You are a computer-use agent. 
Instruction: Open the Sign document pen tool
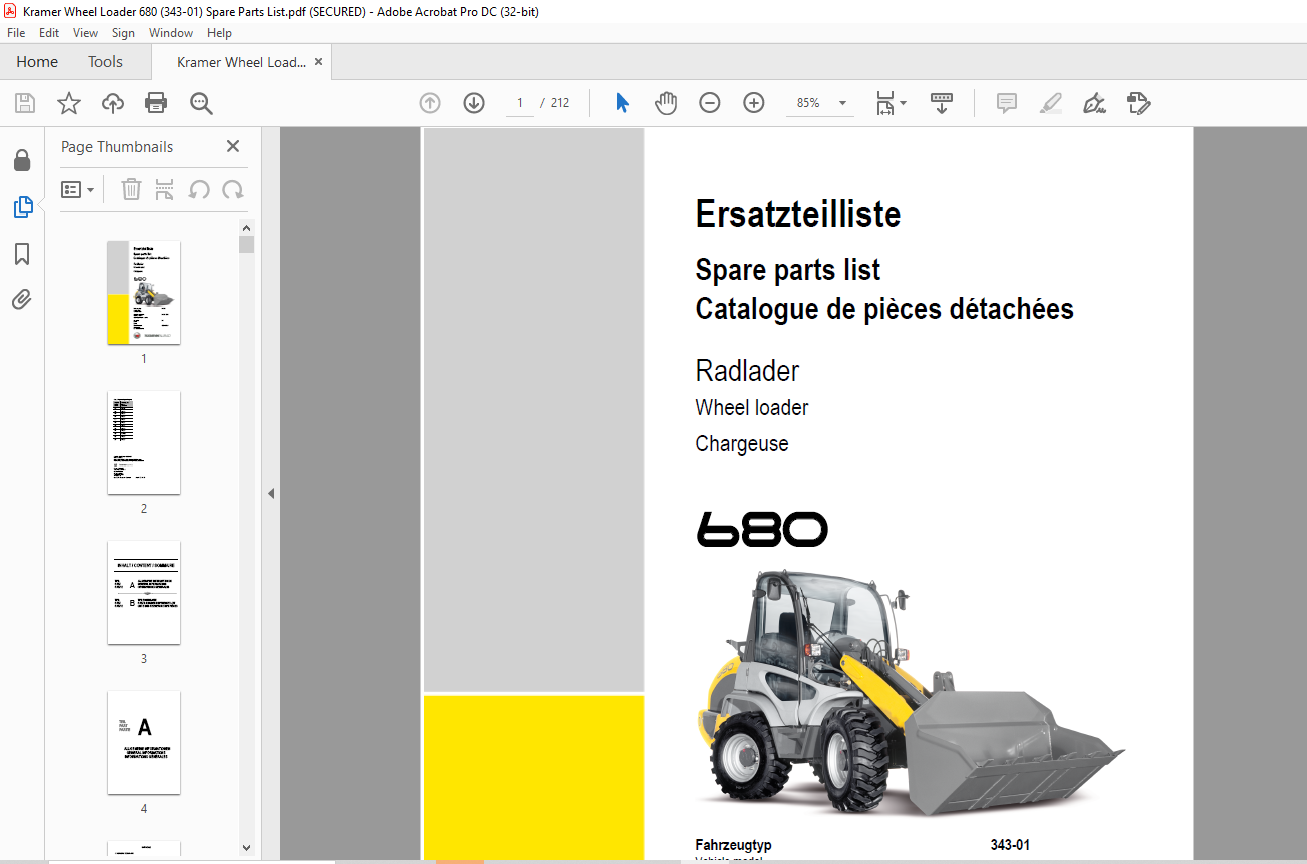[1095, 103]
